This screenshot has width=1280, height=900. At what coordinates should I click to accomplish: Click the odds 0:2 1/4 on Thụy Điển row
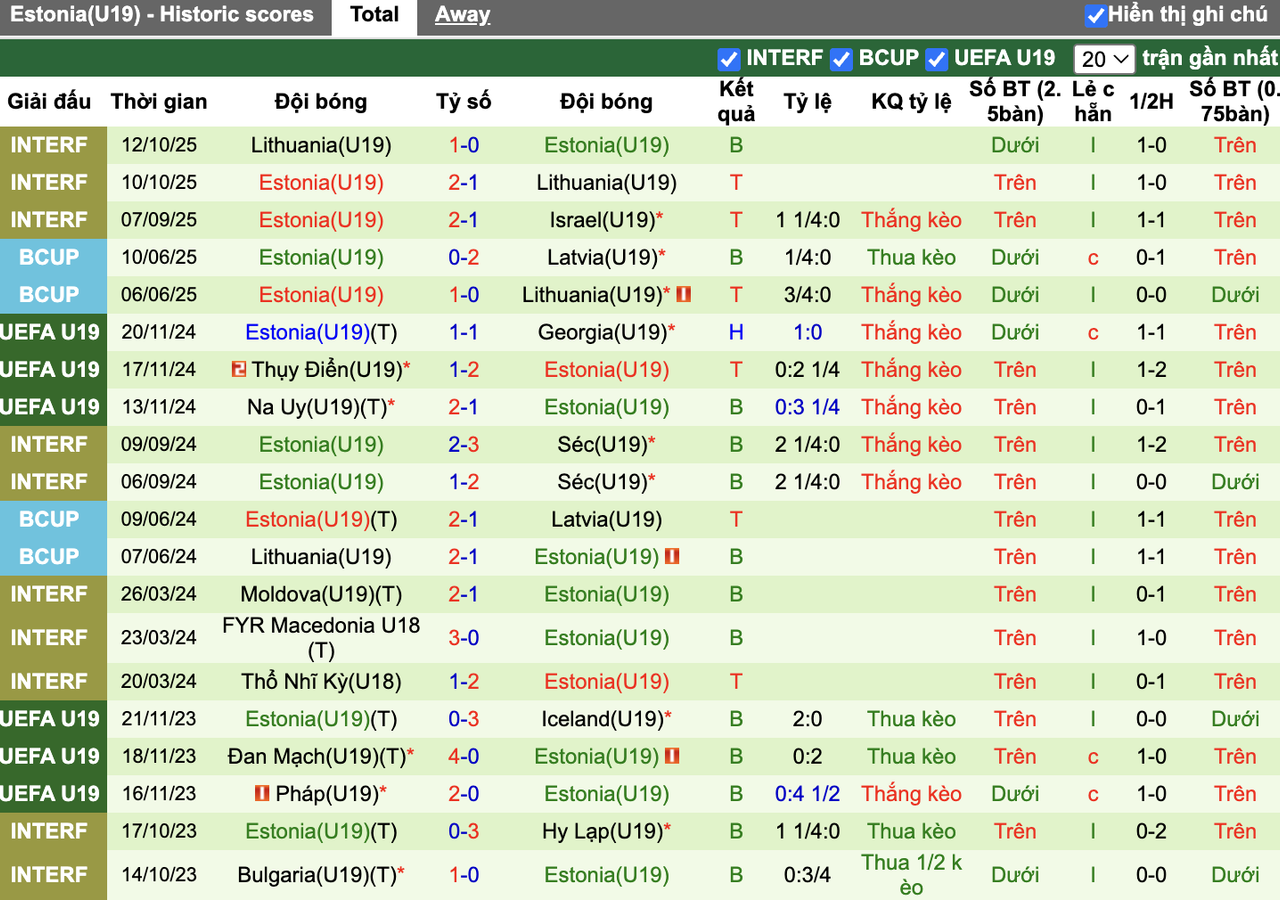pyautogui.click(x=808, y=370)
